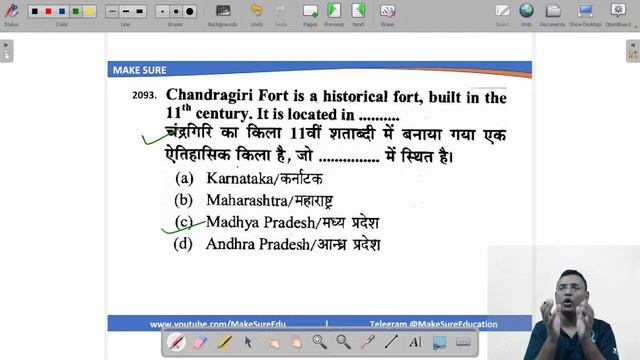This screenshot has height=360, width=640.
Task: Click option (b) Maharashtra
Action: (x=253, y=200)
